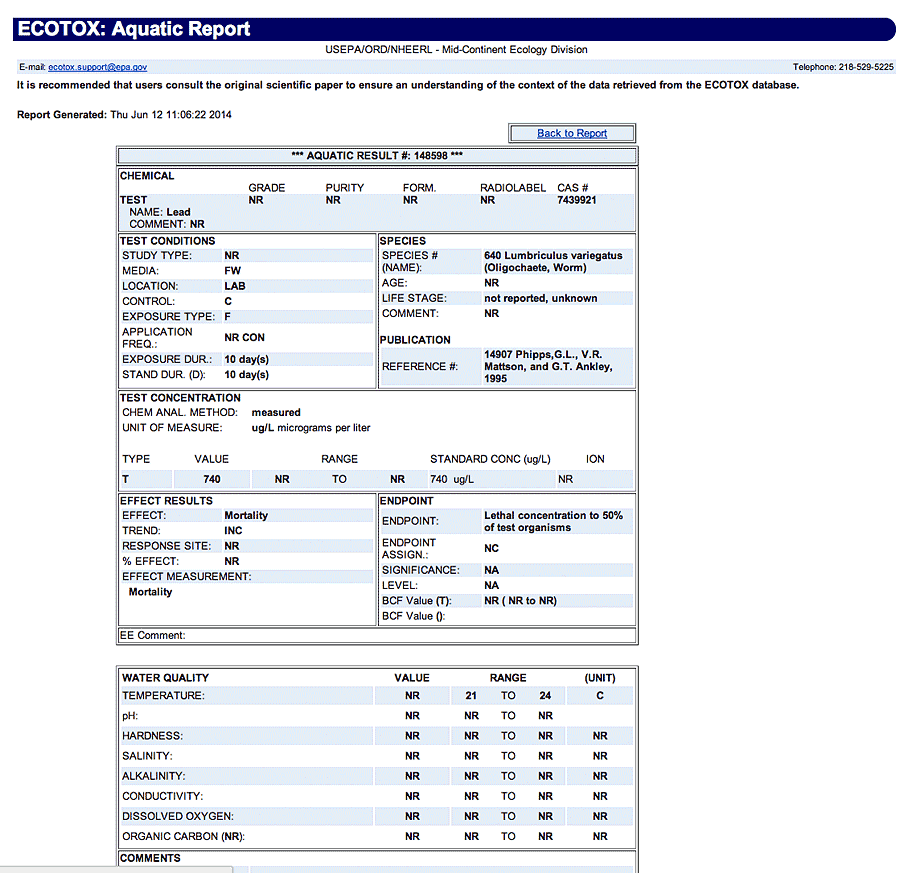Click the Back to Report button
Image resolution: width=900 pixels, height=873 pixels.
pyautogui.click(x=571, y=133)
